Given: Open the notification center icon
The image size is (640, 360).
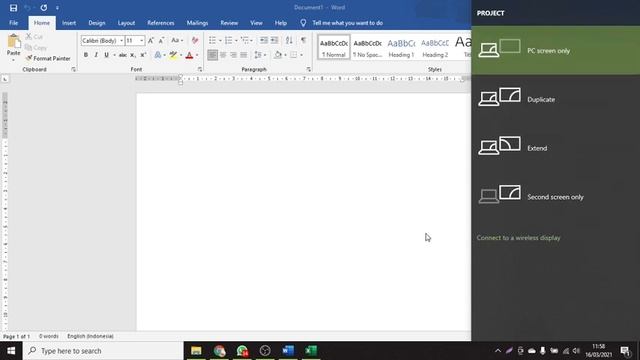Looking at the screenshot, I should [x=625, y=351].
